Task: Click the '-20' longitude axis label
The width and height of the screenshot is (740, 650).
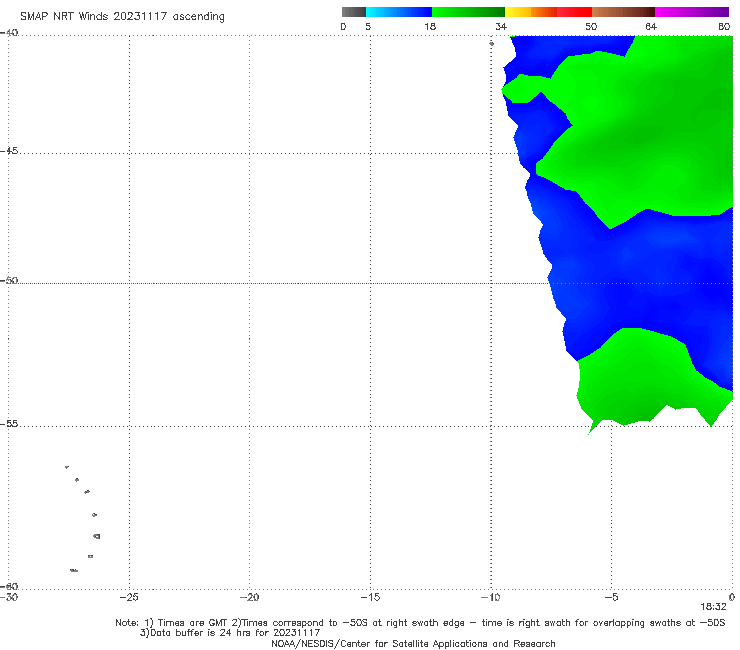Action: coord(249,597)
